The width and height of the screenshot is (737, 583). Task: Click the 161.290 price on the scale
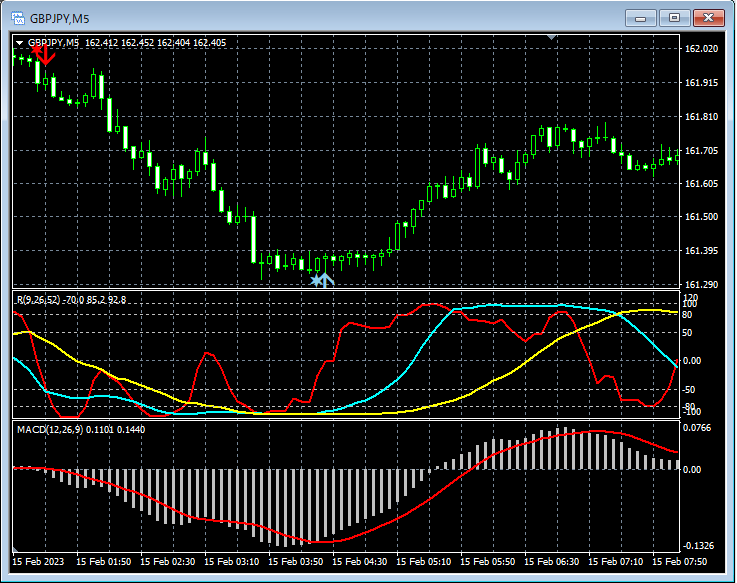coord(701,285)
